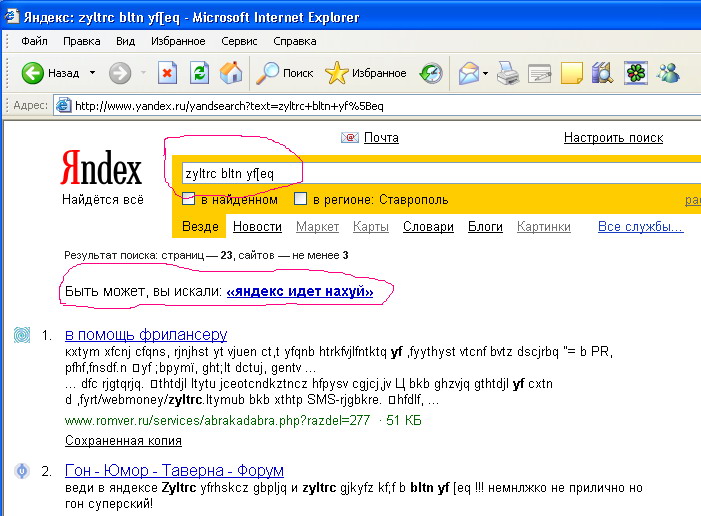
Task: Click the yellow note toolbar icon
Action: pos(572,73)
